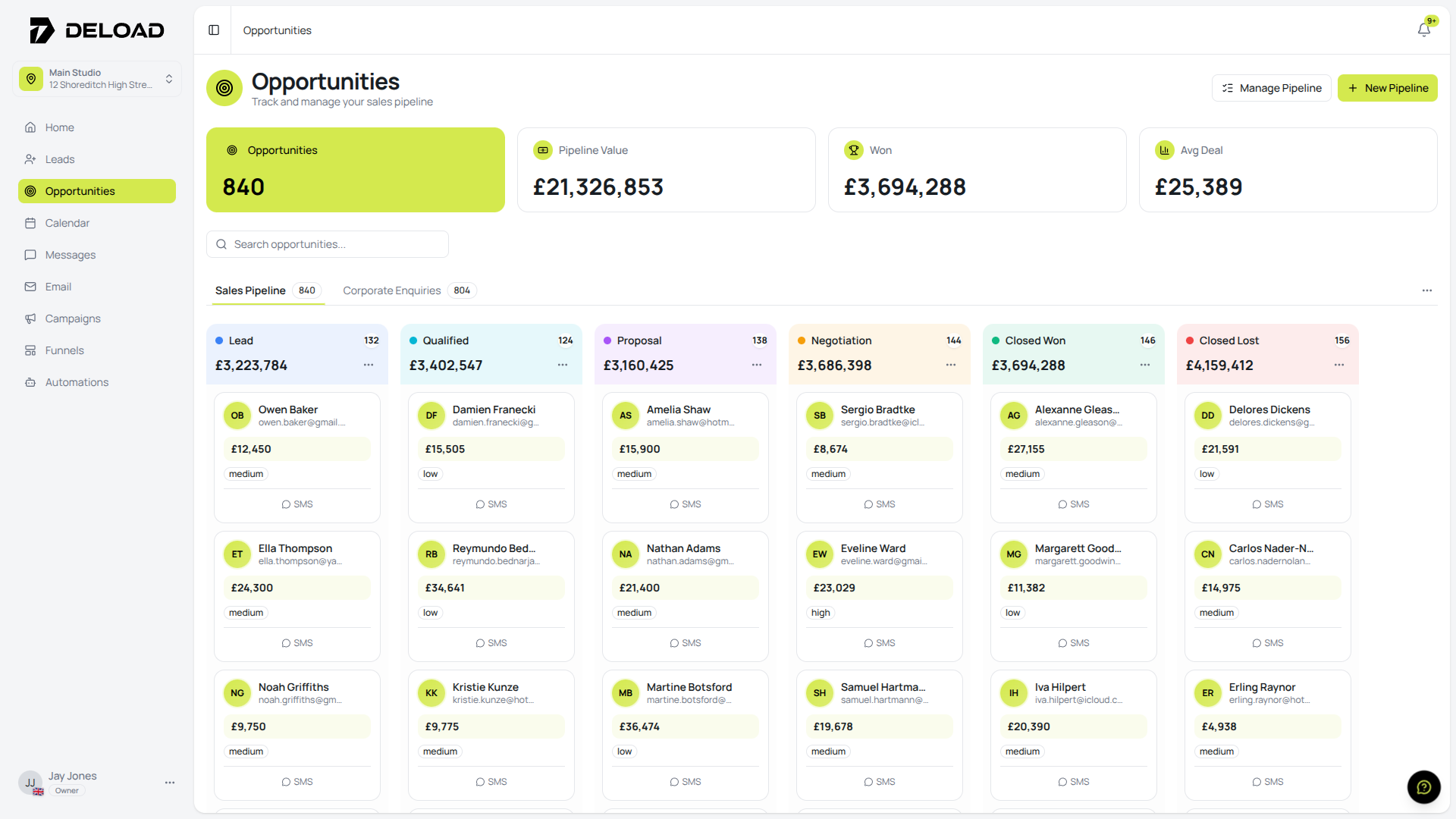This screenshot has height=819, width=1456.
Task: Open Closed Lost column options menu
Action: click(x=1339, y=365)
